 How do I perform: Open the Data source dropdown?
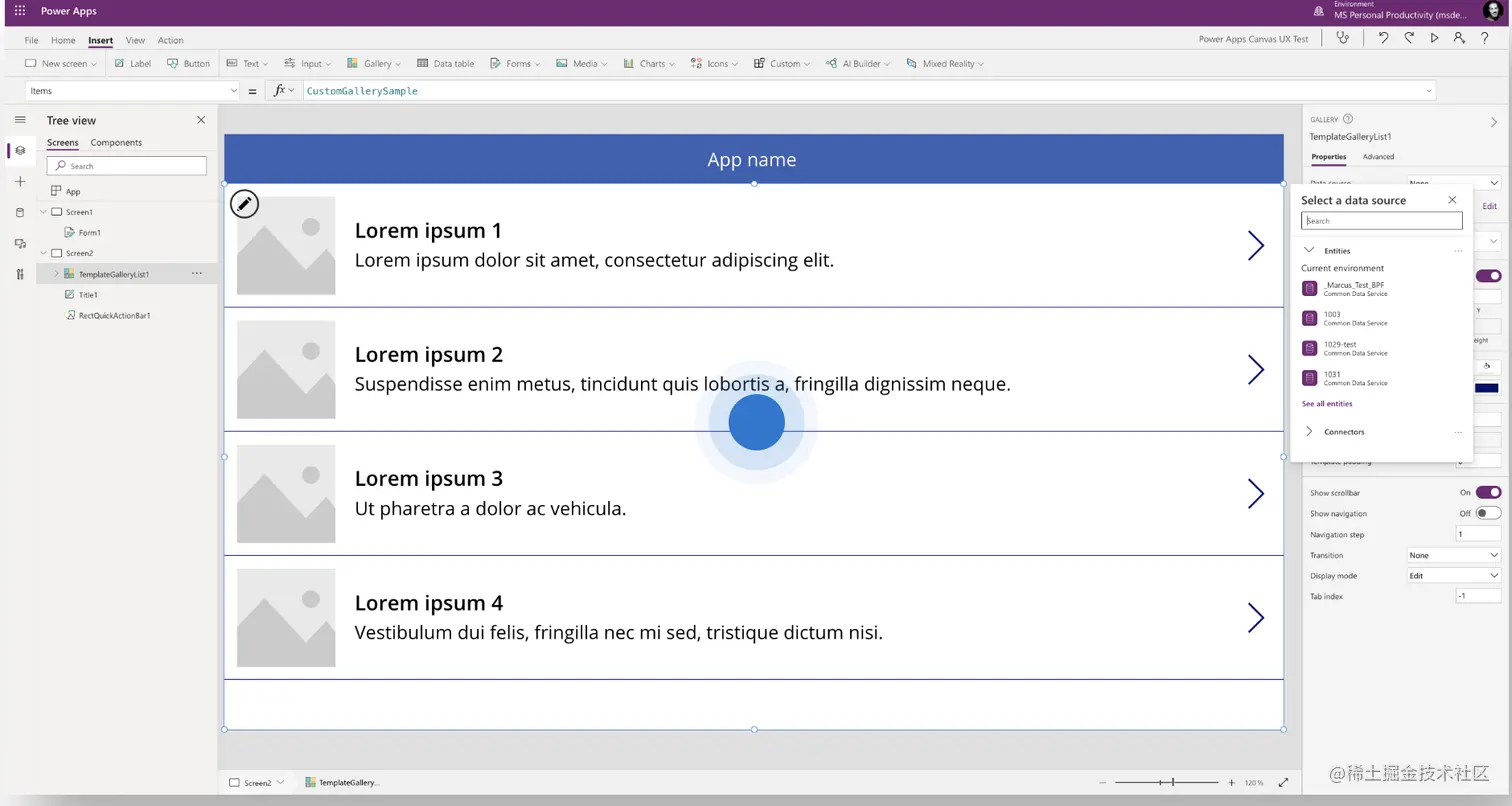(1454, 183)
